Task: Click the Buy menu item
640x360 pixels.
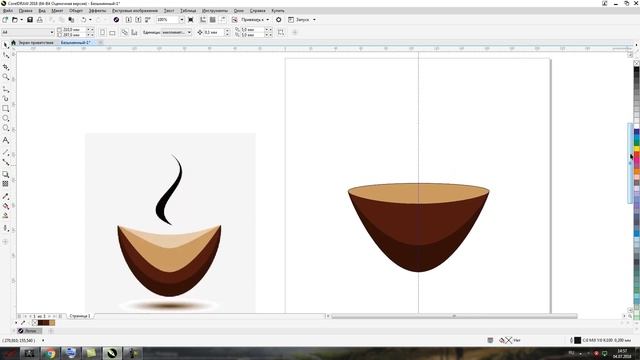Action: pos(278,11)
